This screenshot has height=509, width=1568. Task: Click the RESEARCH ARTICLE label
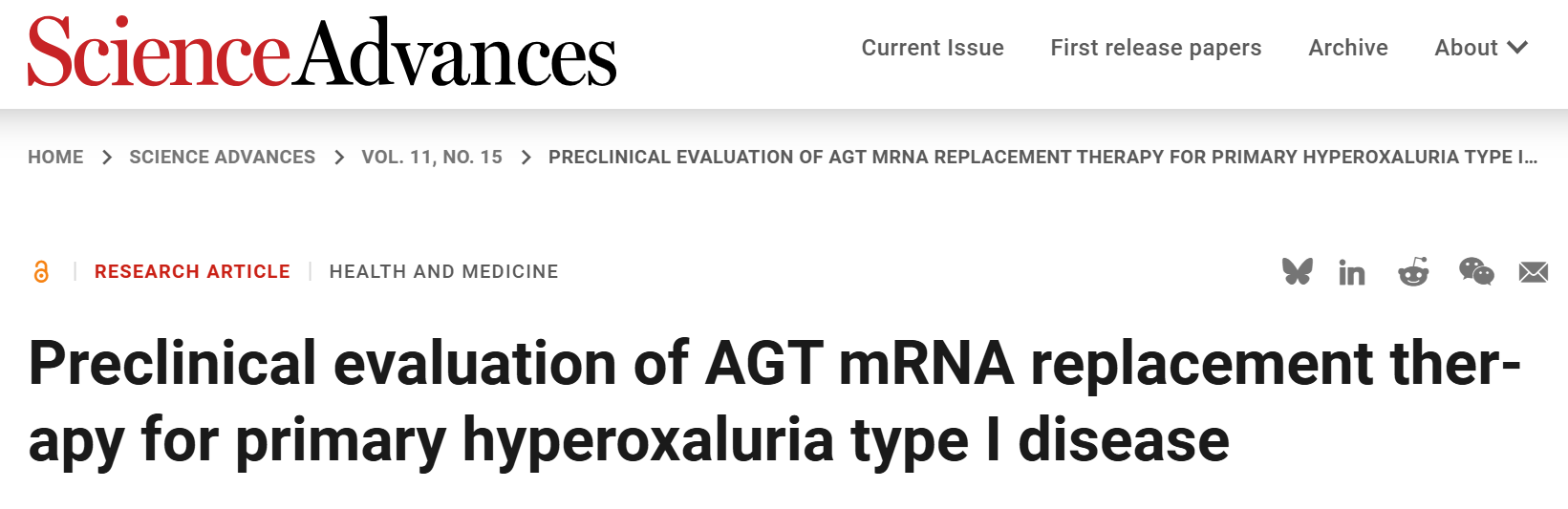click(x=192, y=272)
